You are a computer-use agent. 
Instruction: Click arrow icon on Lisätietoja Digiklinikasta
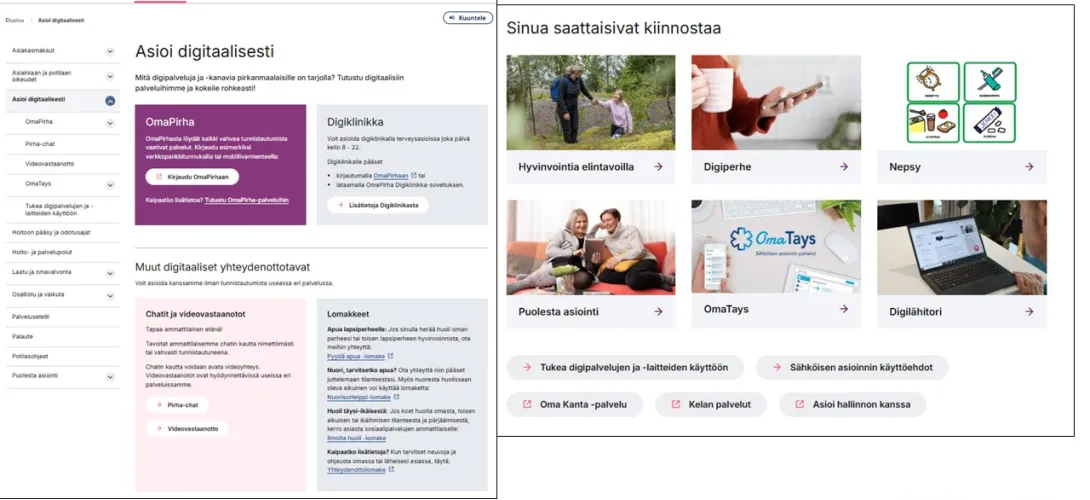click(x=341, y=205)
